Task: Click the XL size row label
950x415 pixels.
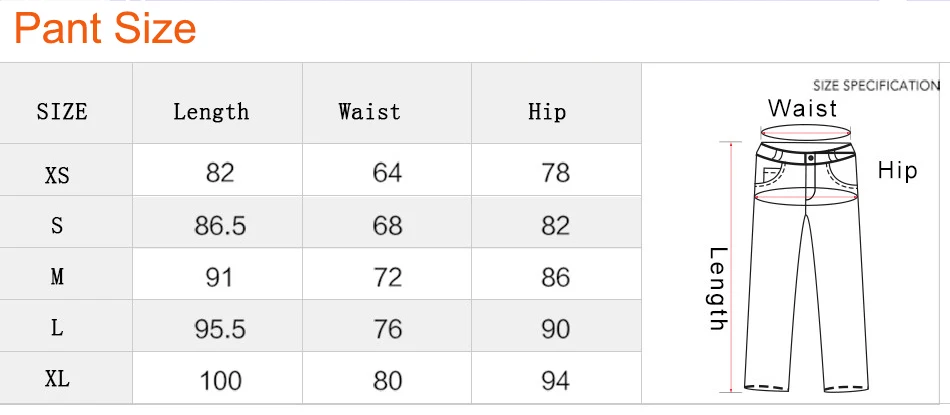Action: pos(57,380)
